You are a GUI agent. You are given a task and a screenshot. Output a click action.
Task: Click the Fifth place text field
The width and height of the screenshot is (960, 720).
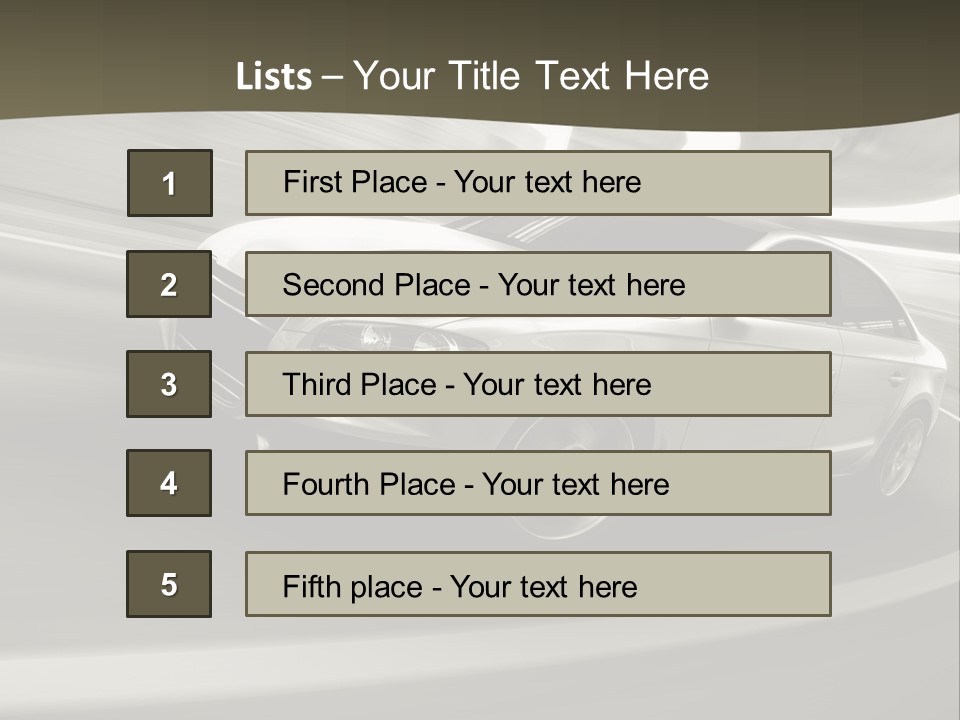538,584
